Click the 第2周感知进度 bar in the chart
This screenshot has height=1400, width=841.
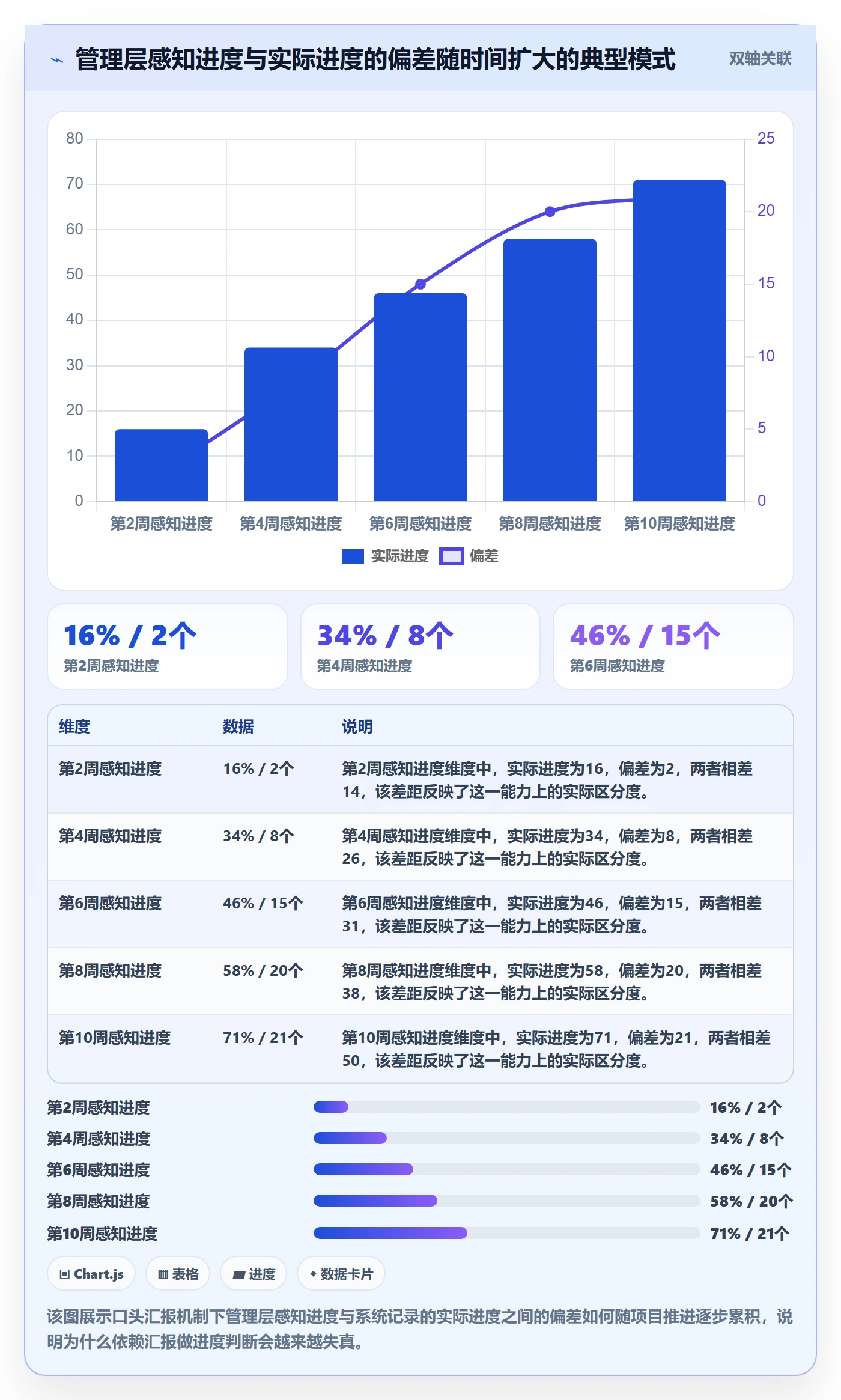pos(161,465)
